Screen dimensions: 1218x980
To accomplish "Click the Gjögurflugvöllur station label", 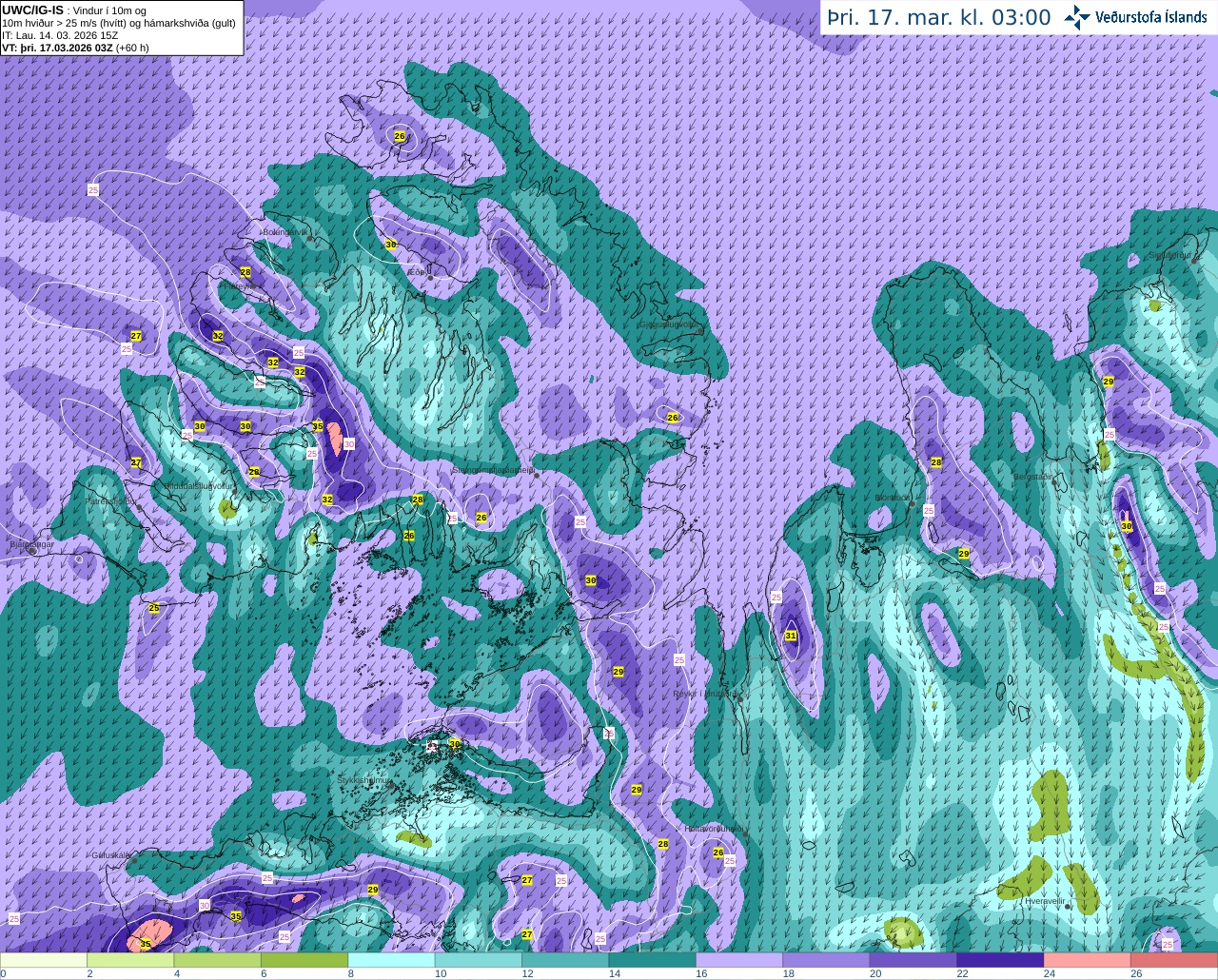I will pyautogui.click(x=670, y=323).
